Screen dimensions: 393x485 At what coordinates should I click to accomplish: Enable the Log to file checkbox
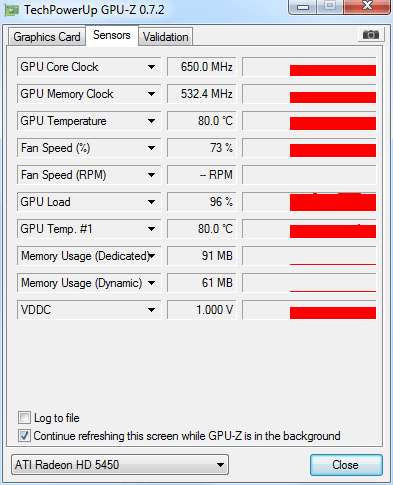[24, 417]
